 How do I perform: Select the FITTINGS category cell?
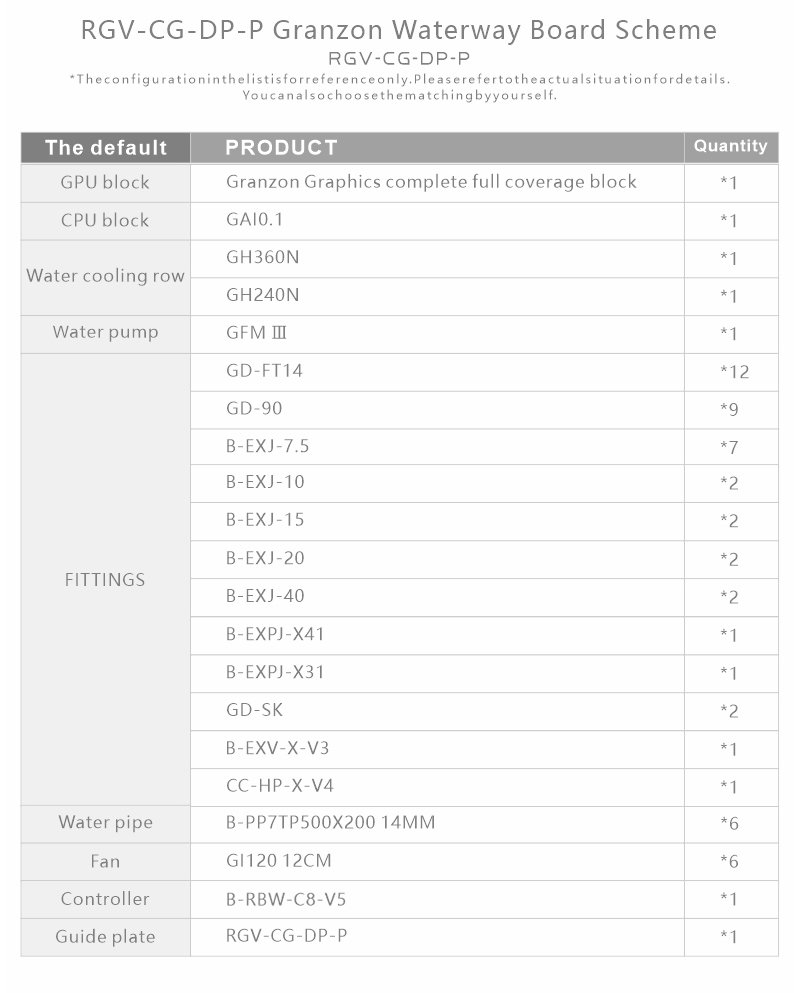105,579
